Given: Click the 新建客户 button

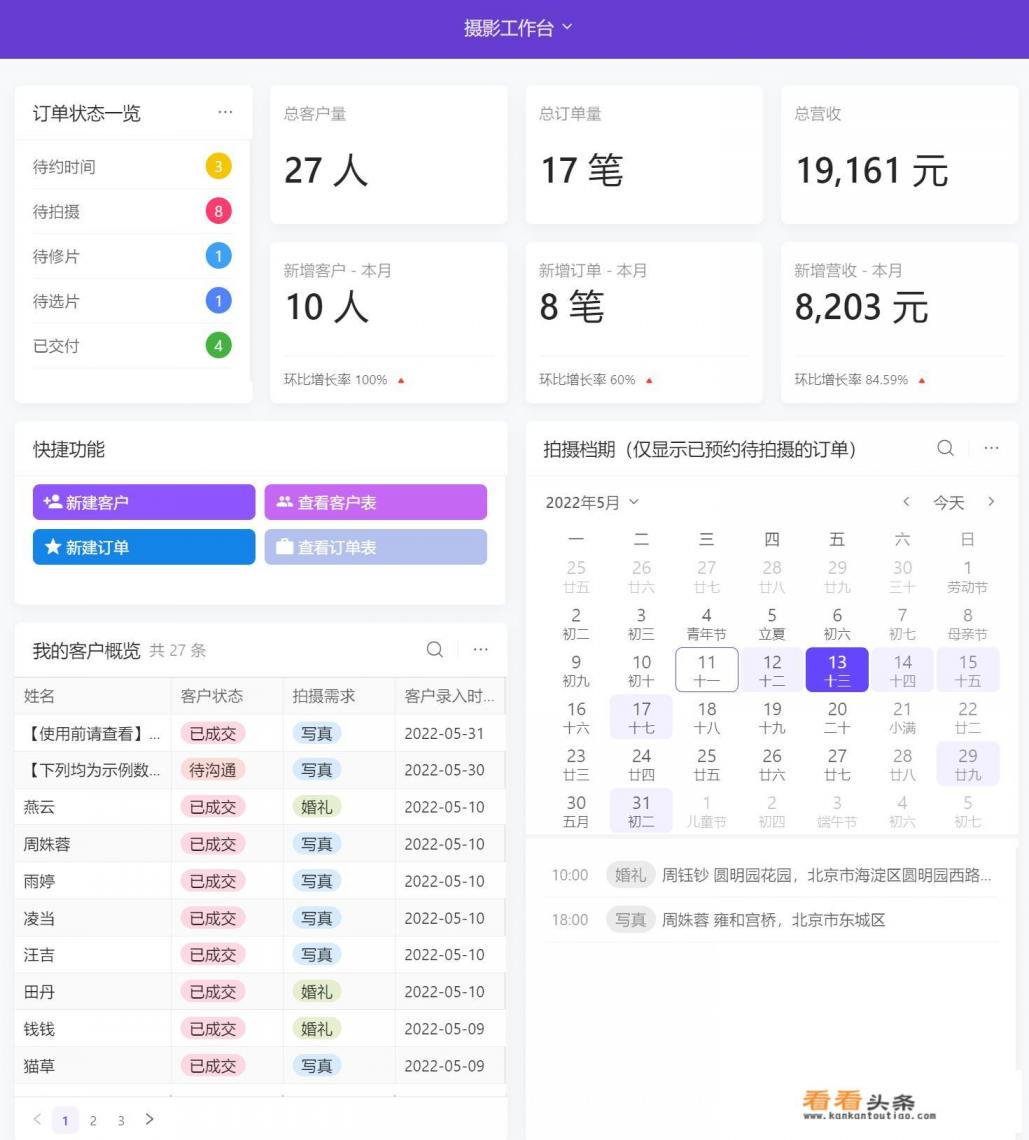Looking at the screenshot, I should pyautogui.click(x=143, y=502).
